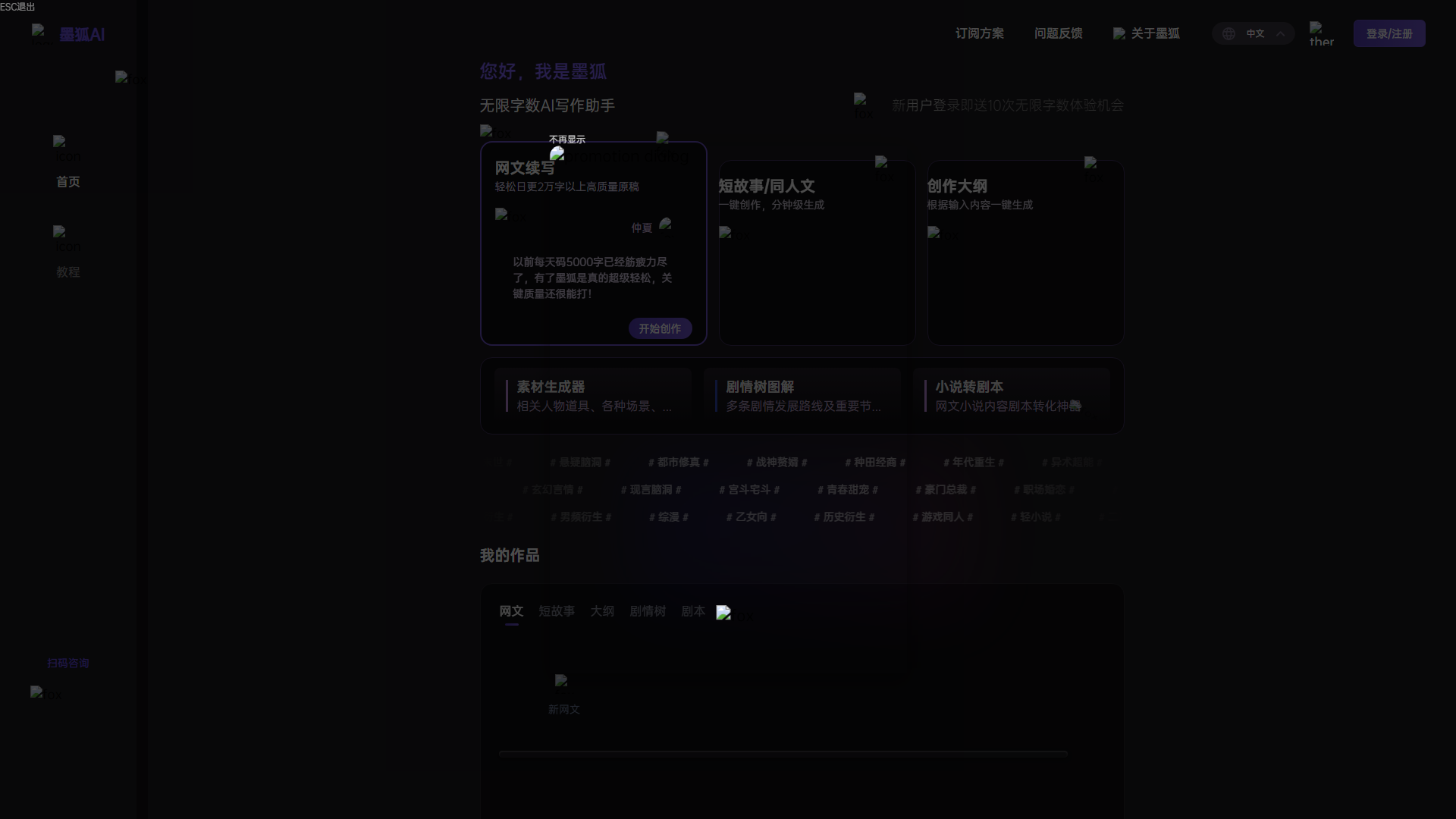
Task: Open the 问题反馈 menu item
Action: coord(1059,33)
